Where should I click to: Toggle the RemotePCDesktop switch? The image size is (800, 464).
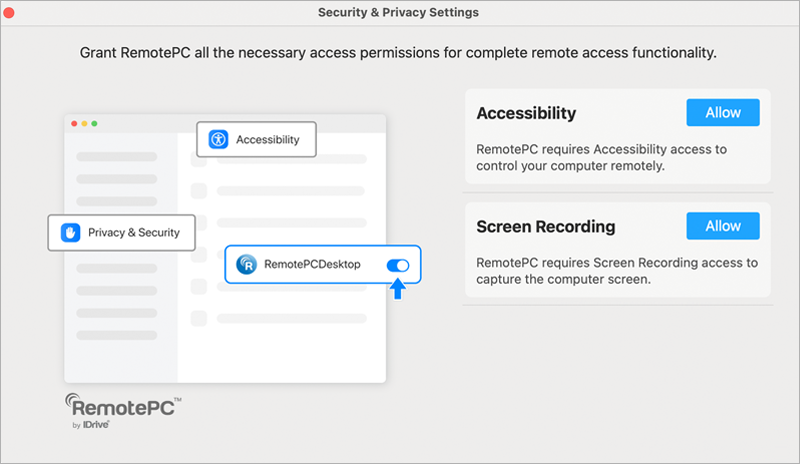397,265
